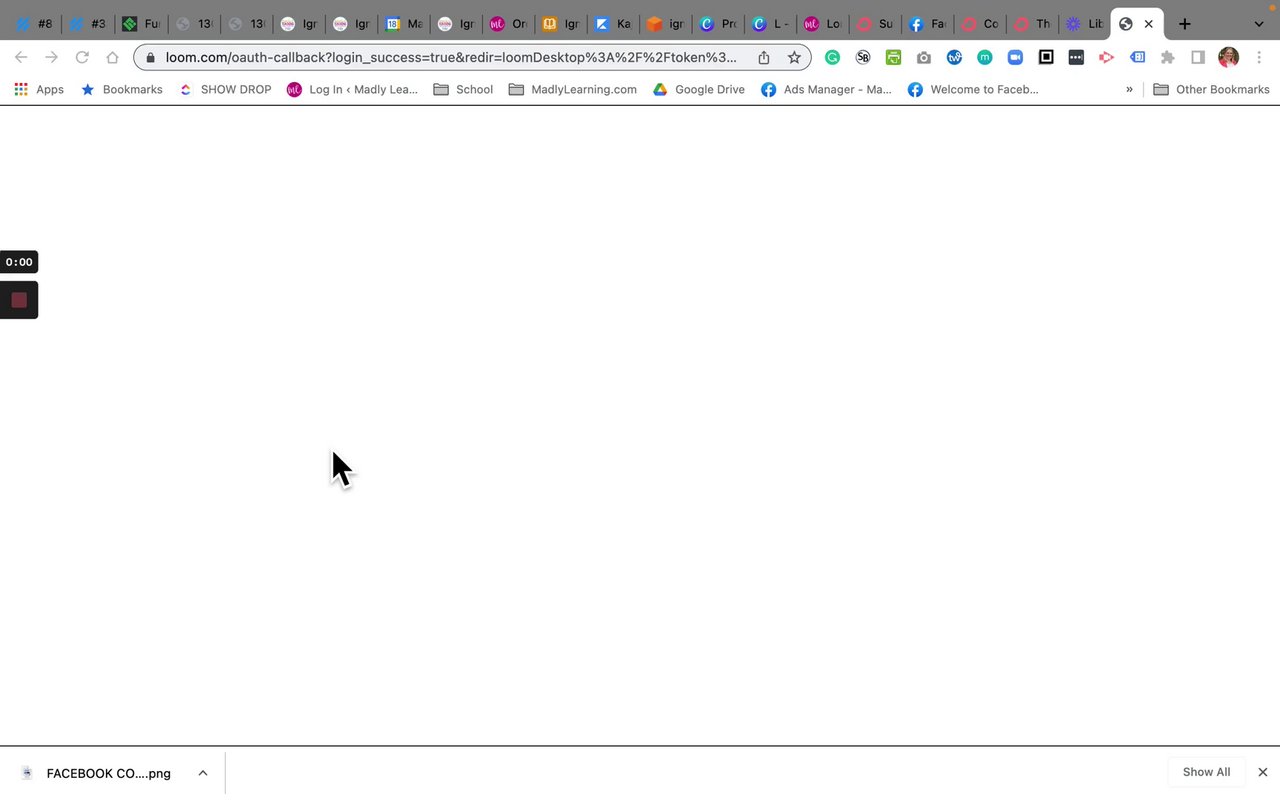Image resolution: width=1280 pixels, height=800 pixels.
Task: Switch to the Ka tab
Action: click(x=612, y=24)
